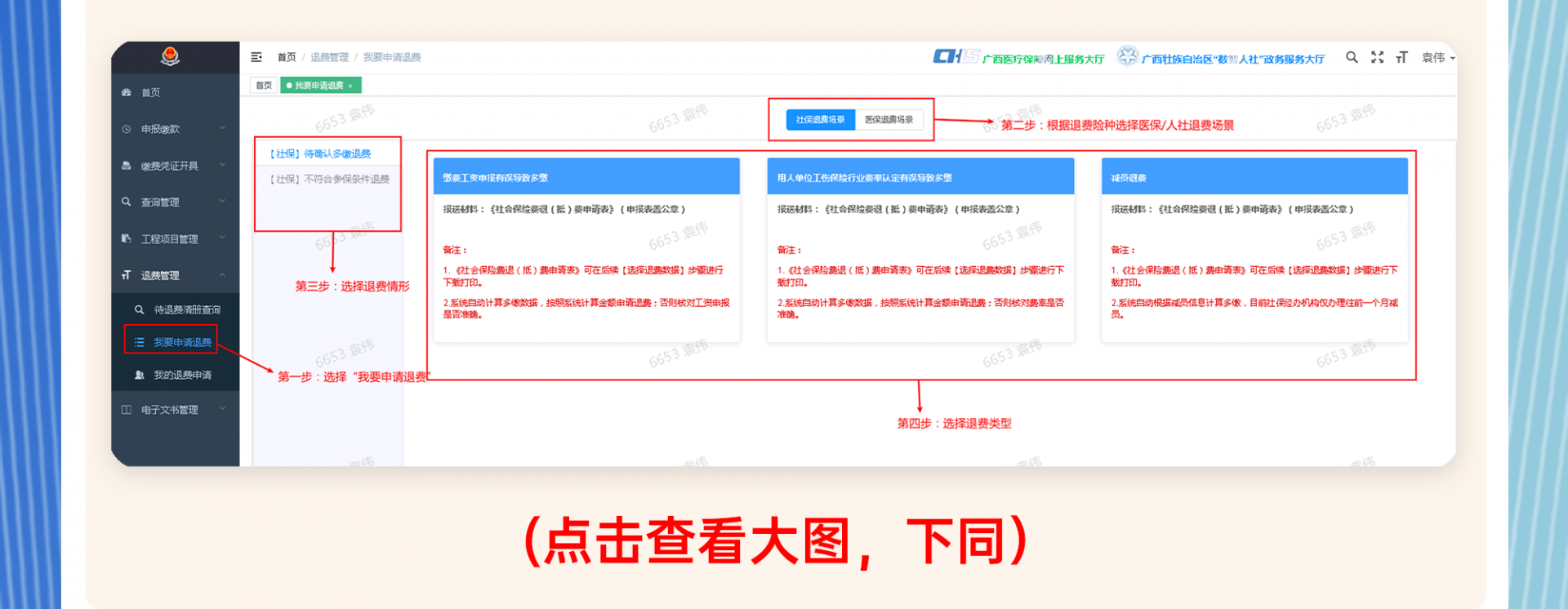Click the 数智人社 snowflake logo
The width and height of the screenshot is (1568, 609).
pyautogui.click(x=1128, y=56)
